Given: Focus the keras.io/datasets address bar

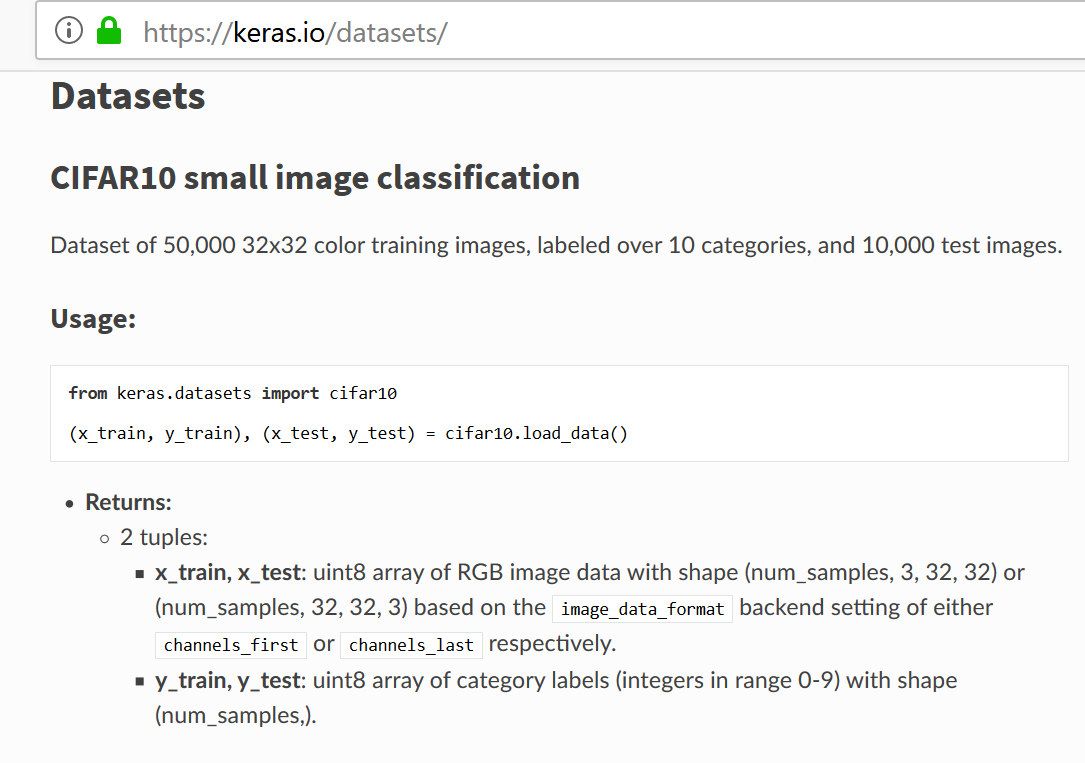Looking at the screenshot, I should coord(560,31).
